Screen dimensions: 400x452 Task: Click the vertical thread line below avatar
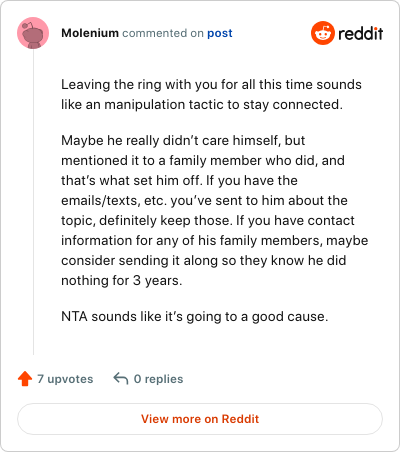click(x=33, y=202)
